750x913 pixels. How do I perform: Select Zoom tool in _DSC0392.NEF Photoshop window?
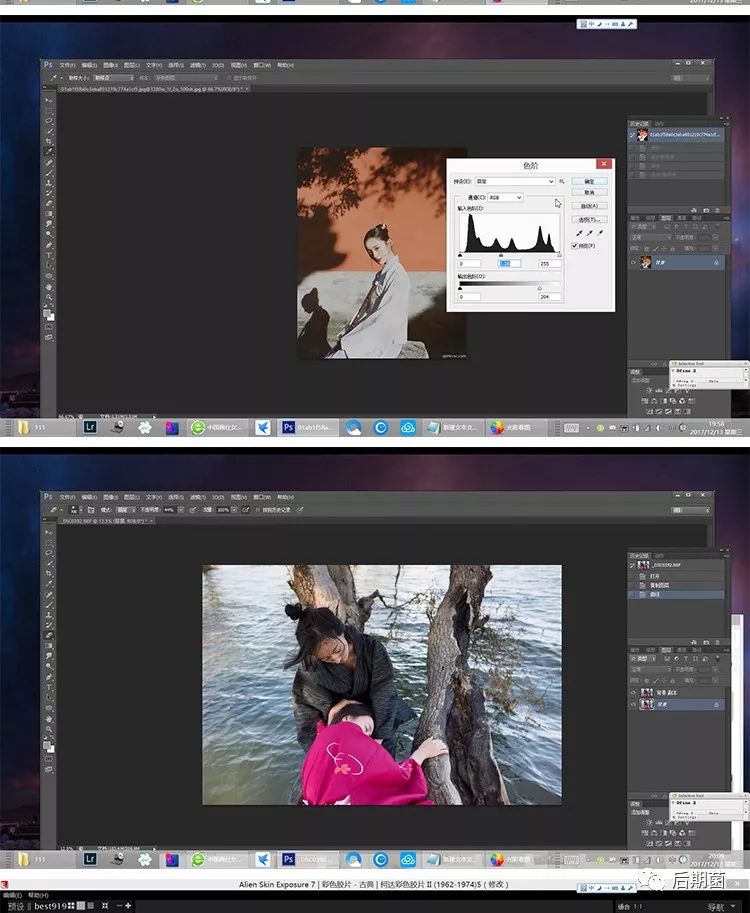49,727
